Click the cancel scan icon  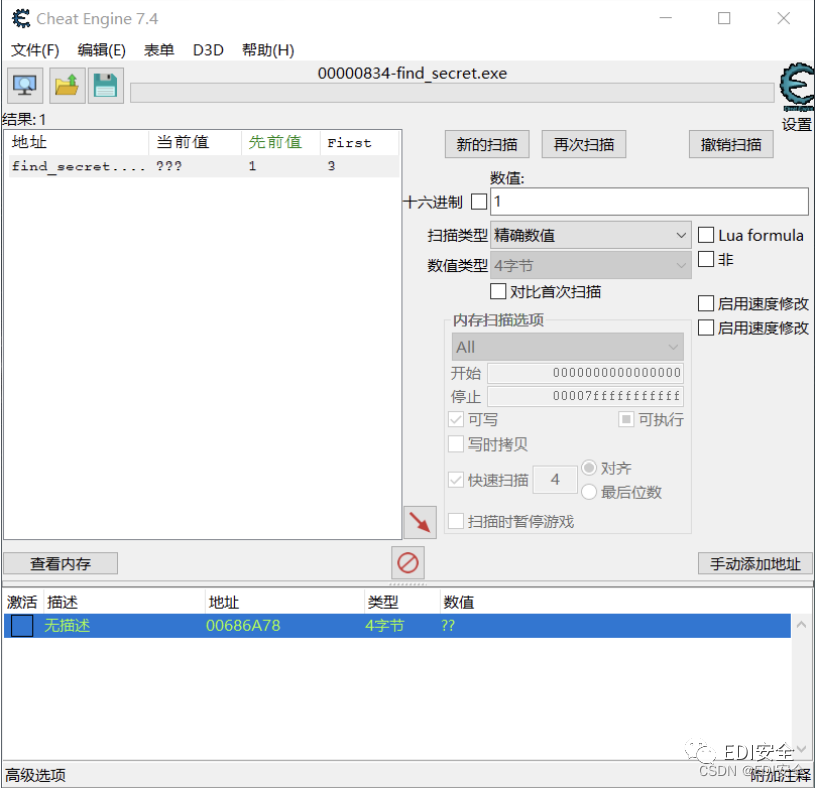pos(408,562)
